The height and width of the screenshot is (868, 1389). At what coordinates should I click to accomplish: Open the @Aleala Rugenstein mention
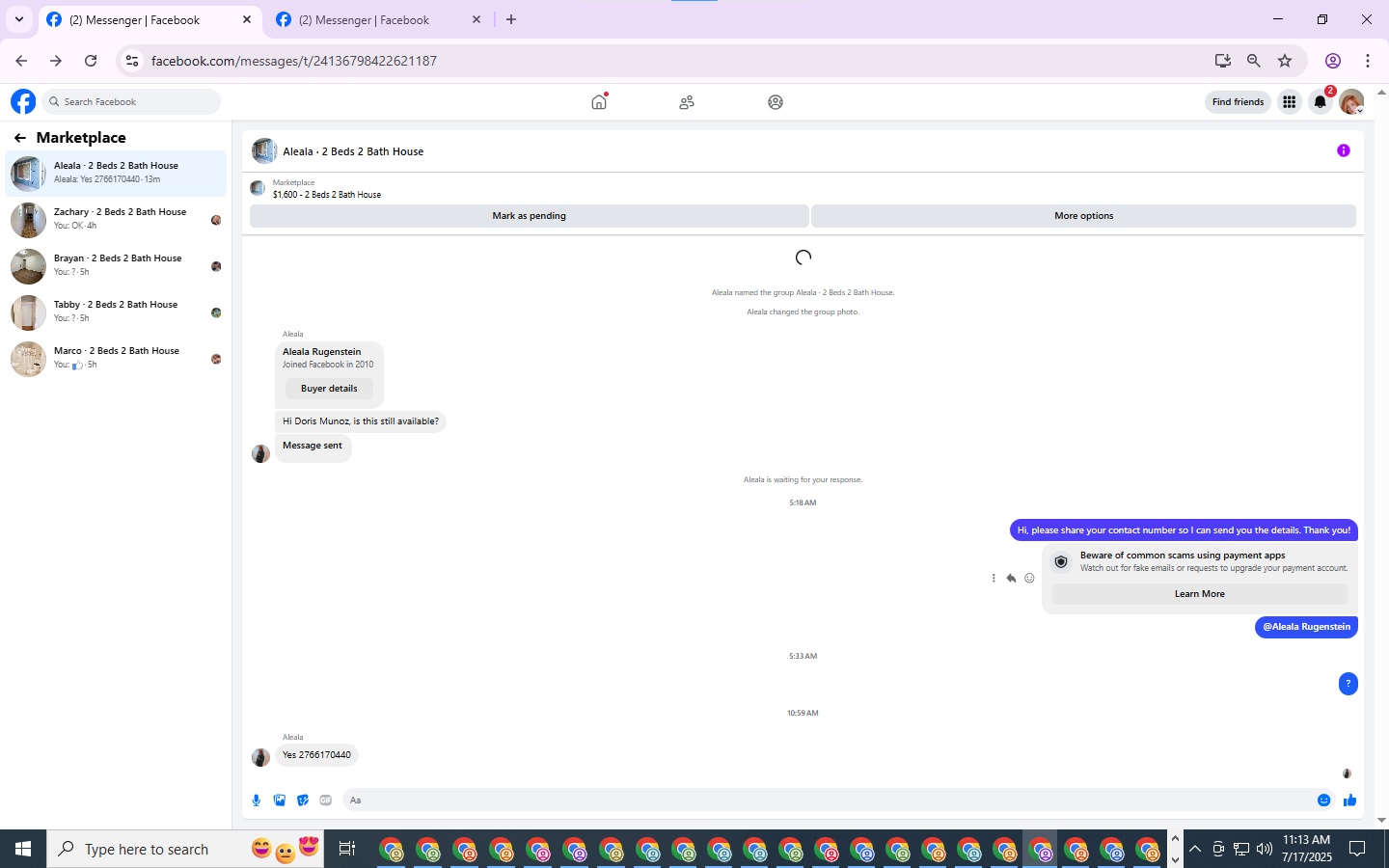1306,627
